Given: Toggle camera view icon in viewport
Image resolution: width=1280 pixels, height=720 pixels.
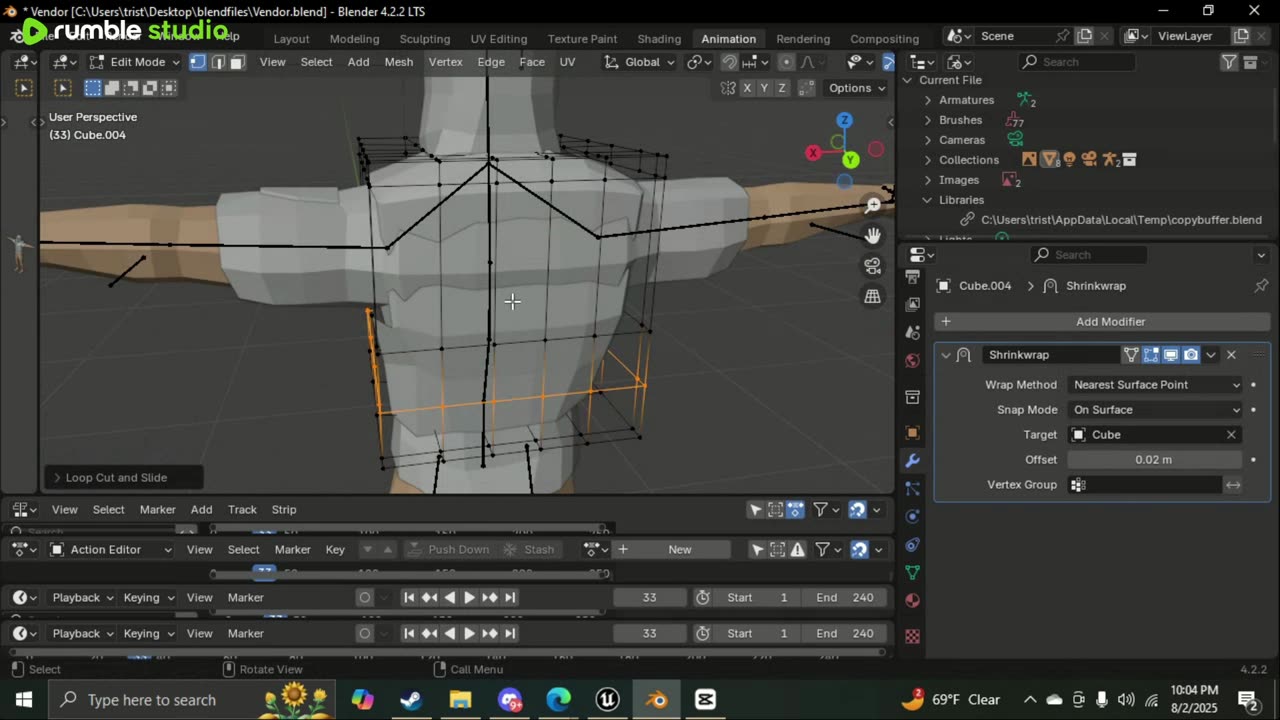Looking at the screenshot, I should pyautogui.click(x=873, y=266).
